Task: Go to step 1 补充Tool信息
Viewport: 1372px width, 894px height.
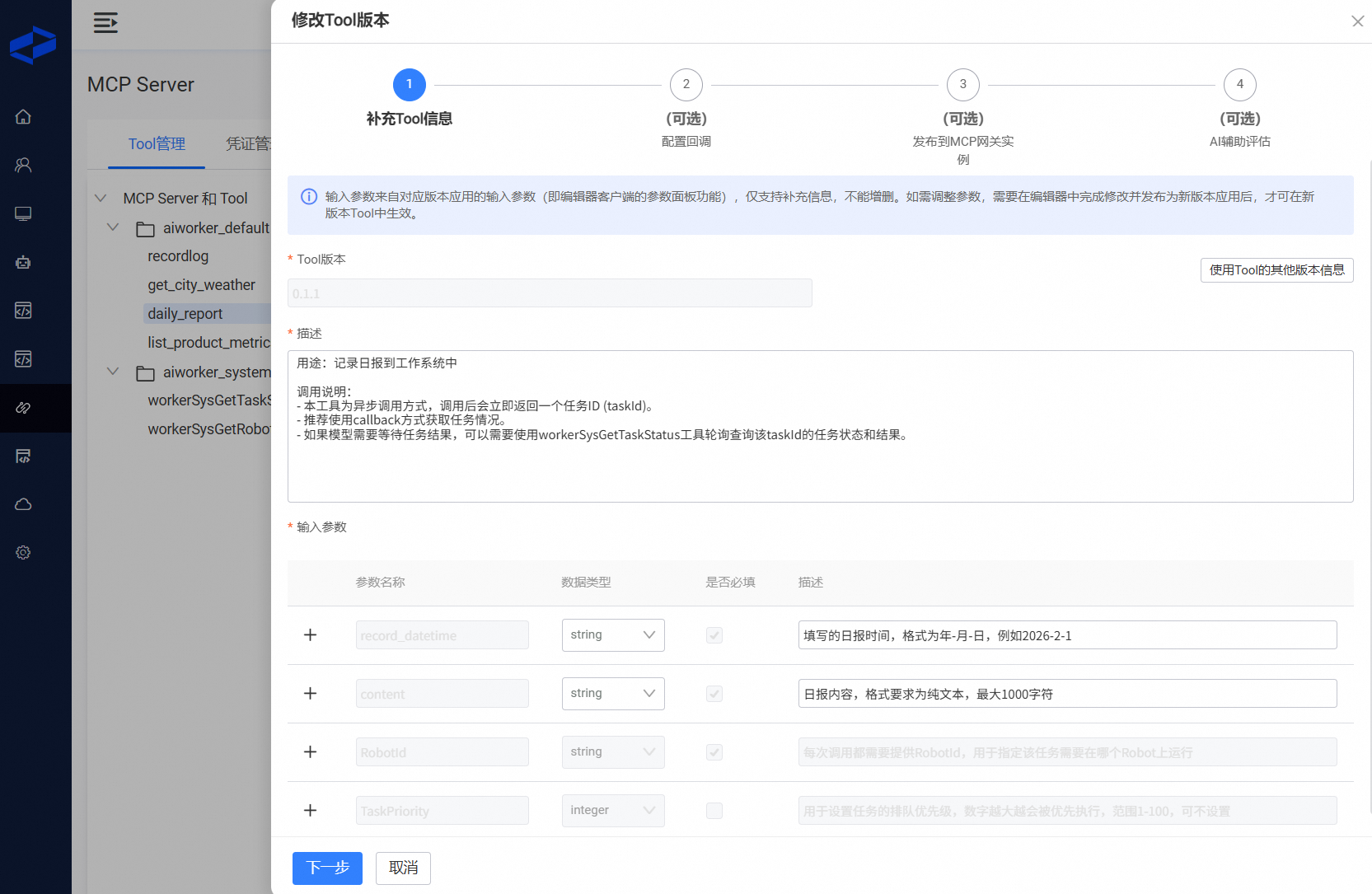Action: coord(410,85)
